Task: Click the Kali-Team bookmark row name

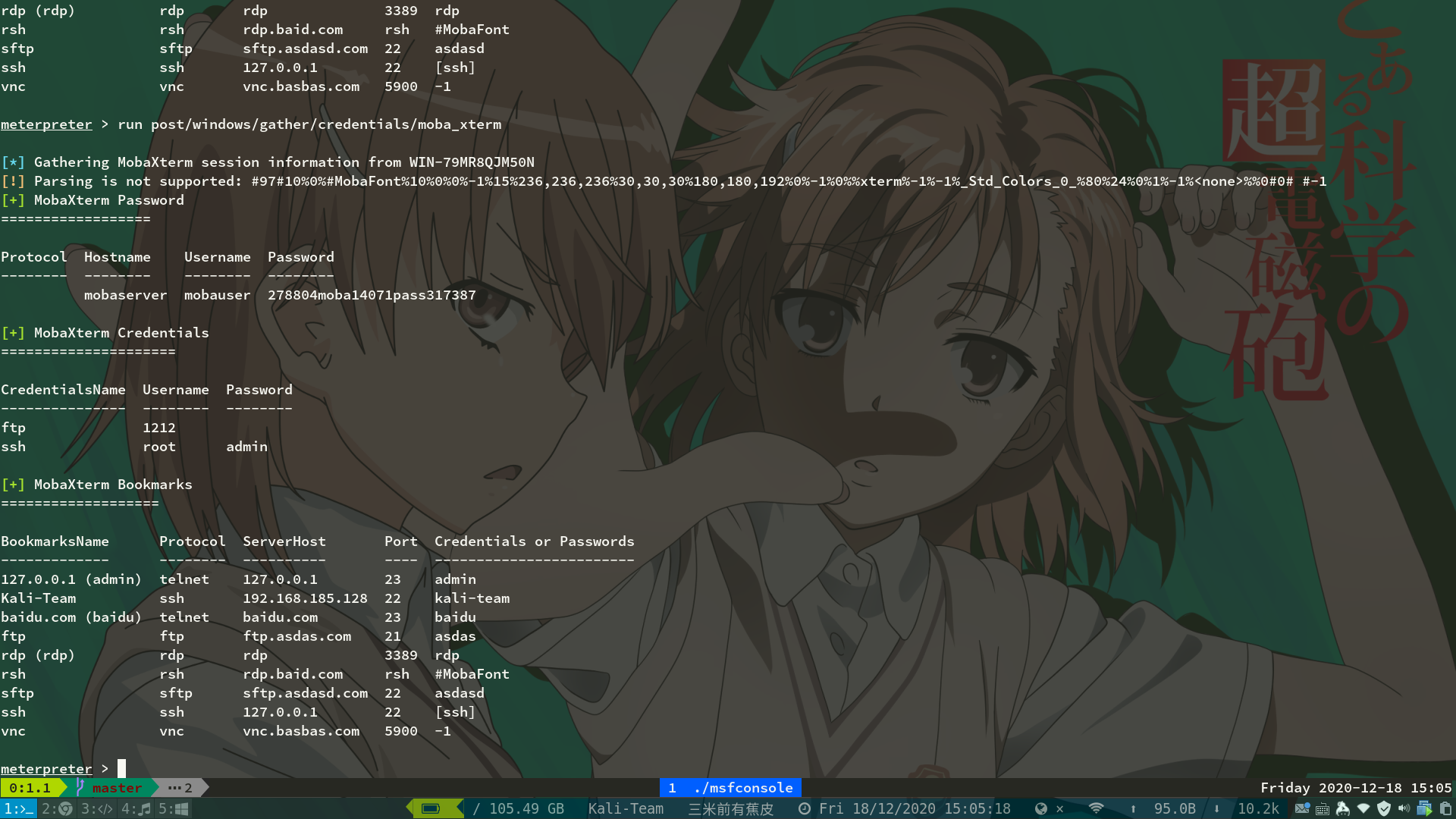Action: pos(39,598)
